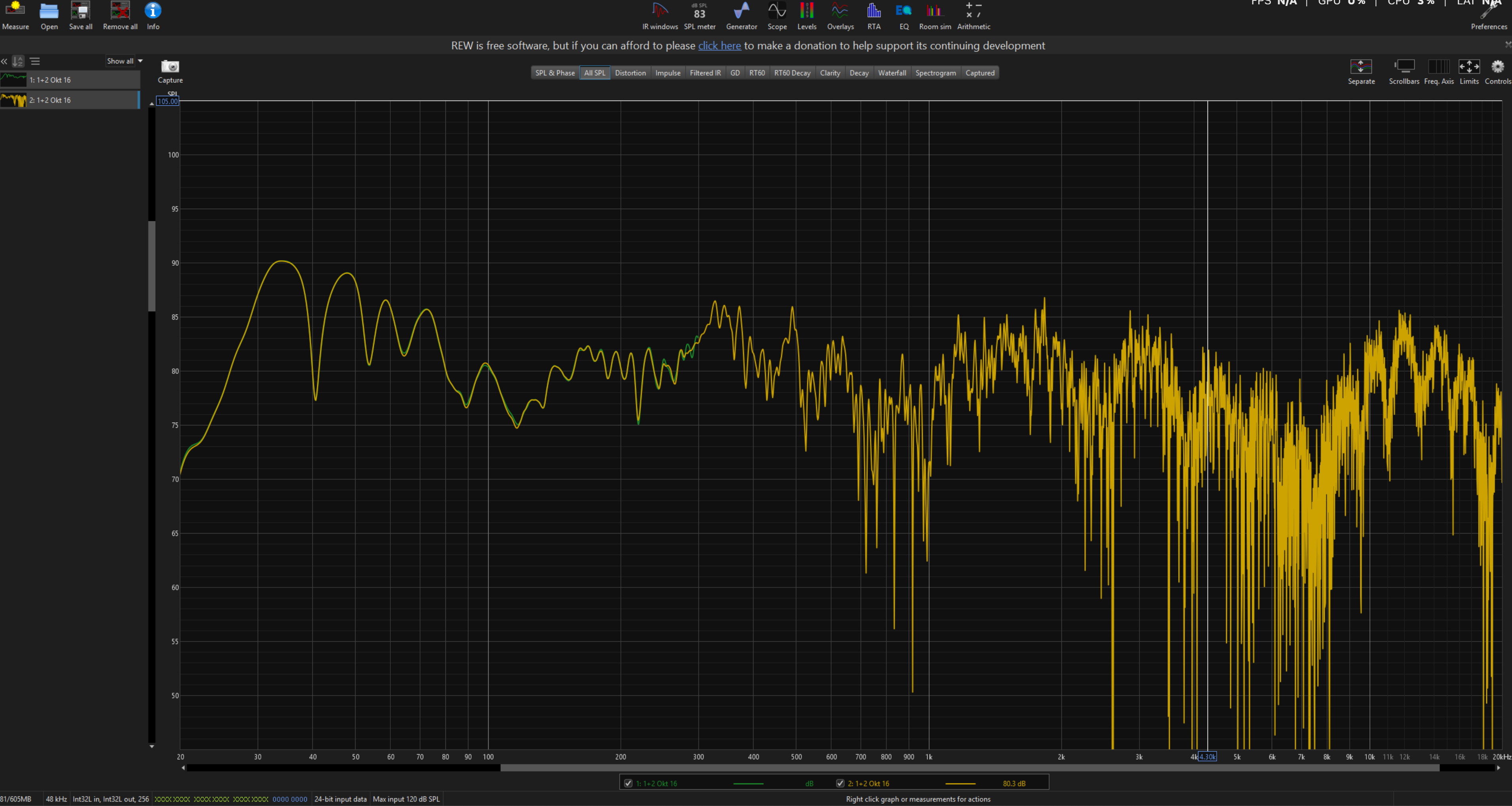
Task: Open the Generator tool
Action: [x=741, y=11]
